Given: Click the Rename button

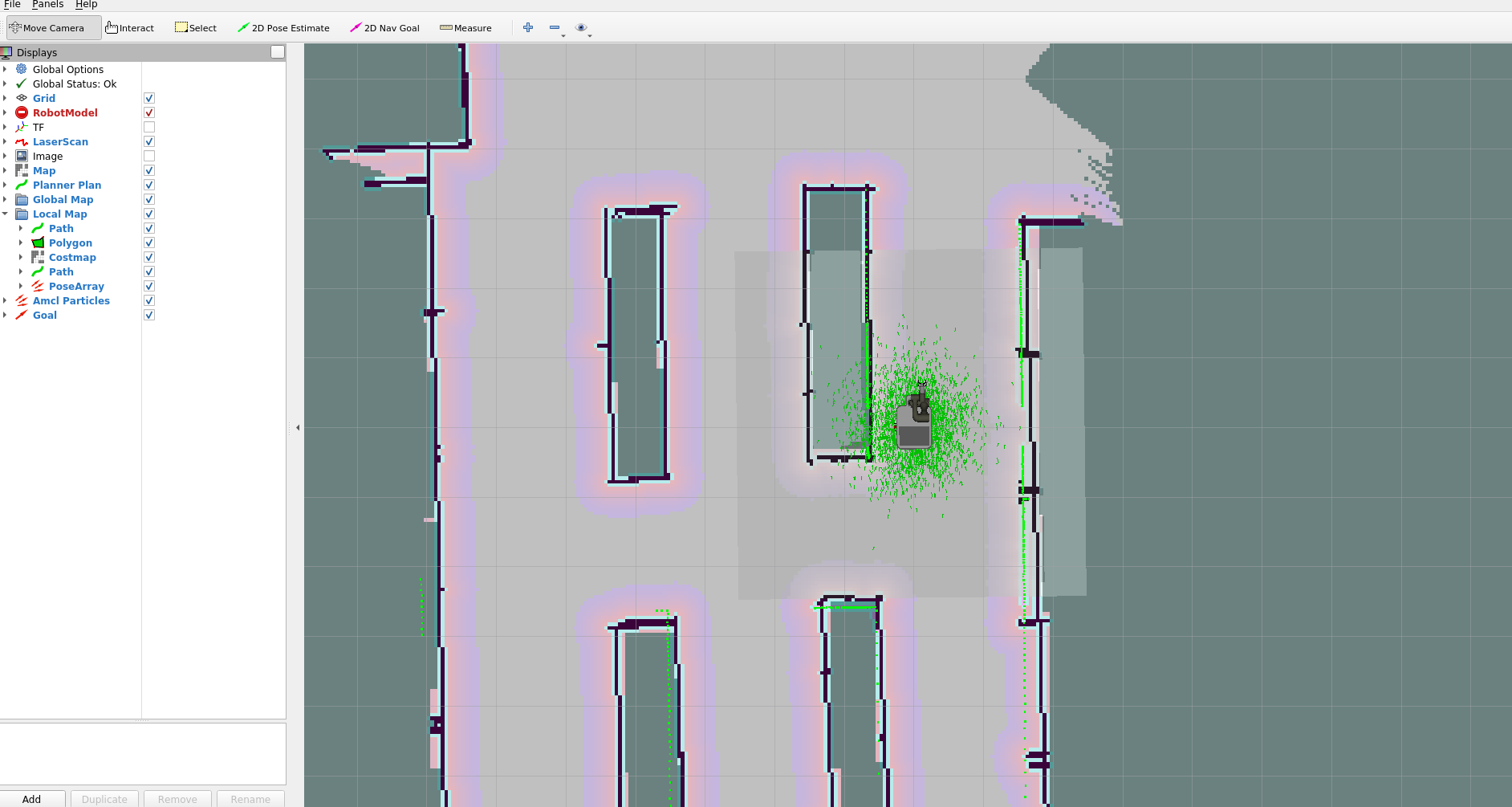Looking at the screenshot, I should click(x=250, y=799).
